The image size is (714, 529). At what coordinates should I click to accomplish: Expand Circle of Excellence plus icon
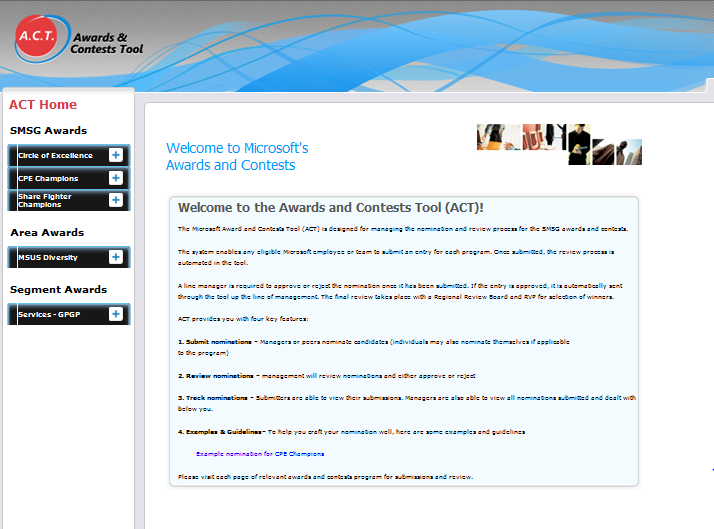click(x=116, y=155)
